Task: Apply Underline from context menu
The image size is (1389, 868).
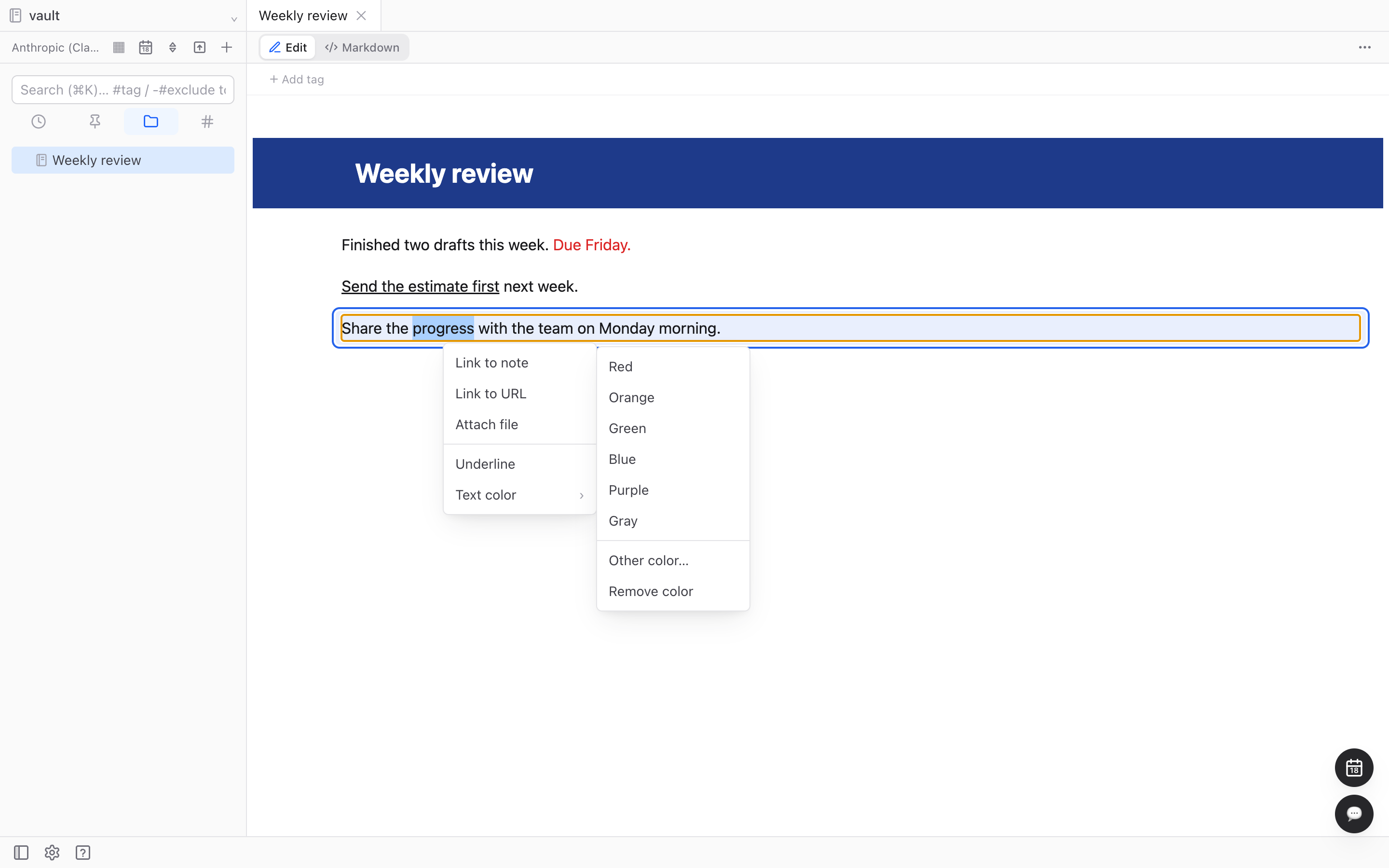Action: click(520, 464)
